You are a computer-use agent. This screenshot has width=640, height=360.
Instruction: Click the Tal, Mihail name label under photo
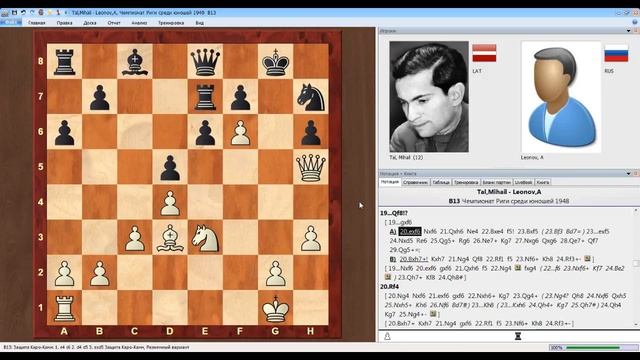[406, 157]
